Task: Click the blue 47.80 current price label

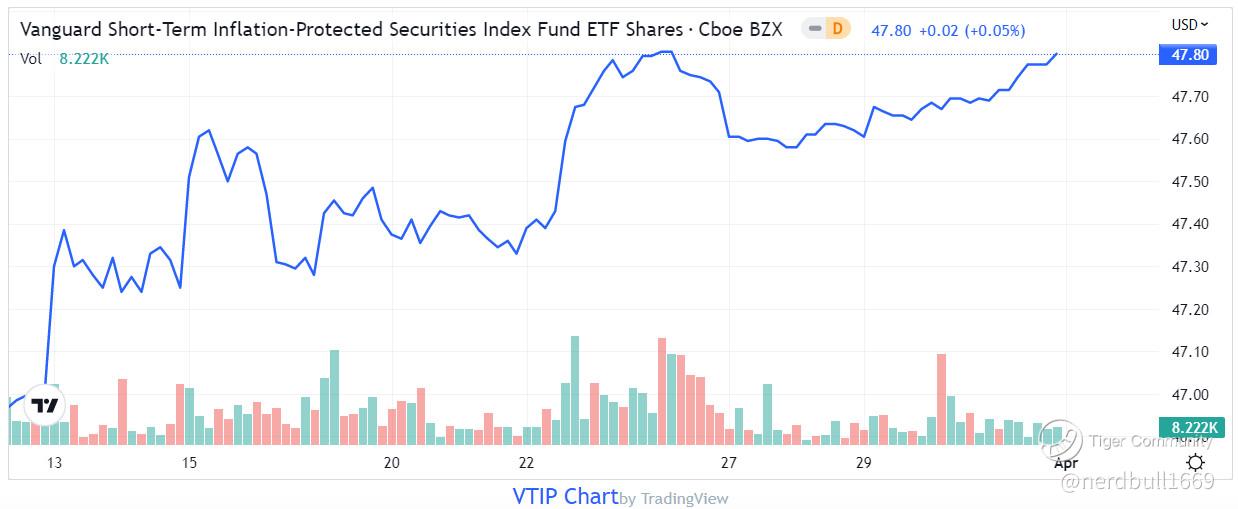Action: tap(1187, 56)
